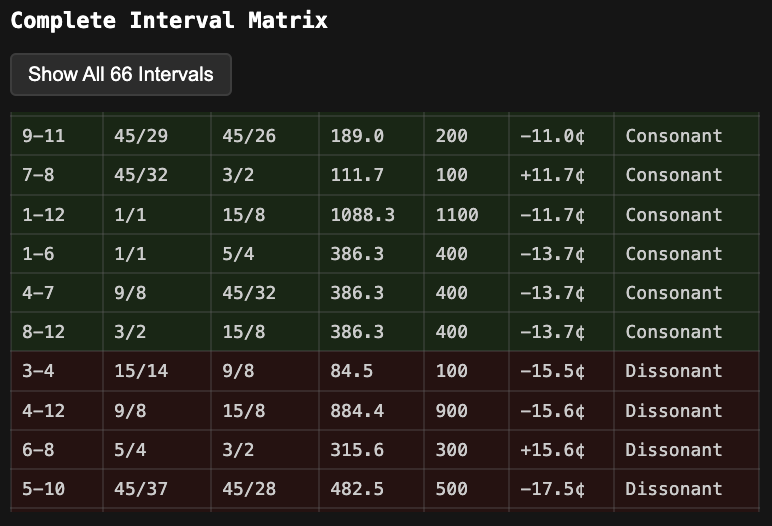Click the 5/4 ratio in the 1–6 row
This screenshot has width=772, height=526.
coord(238,253)
